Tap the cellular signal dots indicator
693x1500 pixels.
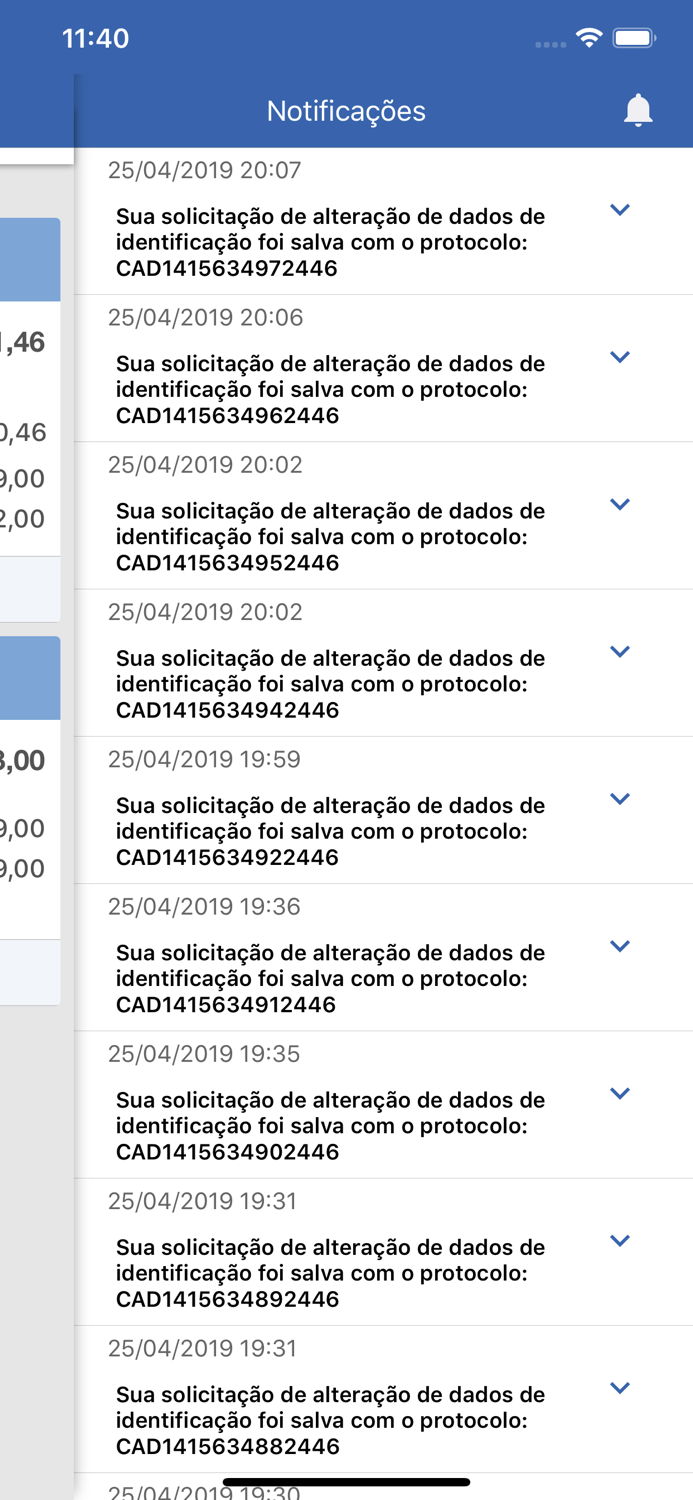[551, 42]
